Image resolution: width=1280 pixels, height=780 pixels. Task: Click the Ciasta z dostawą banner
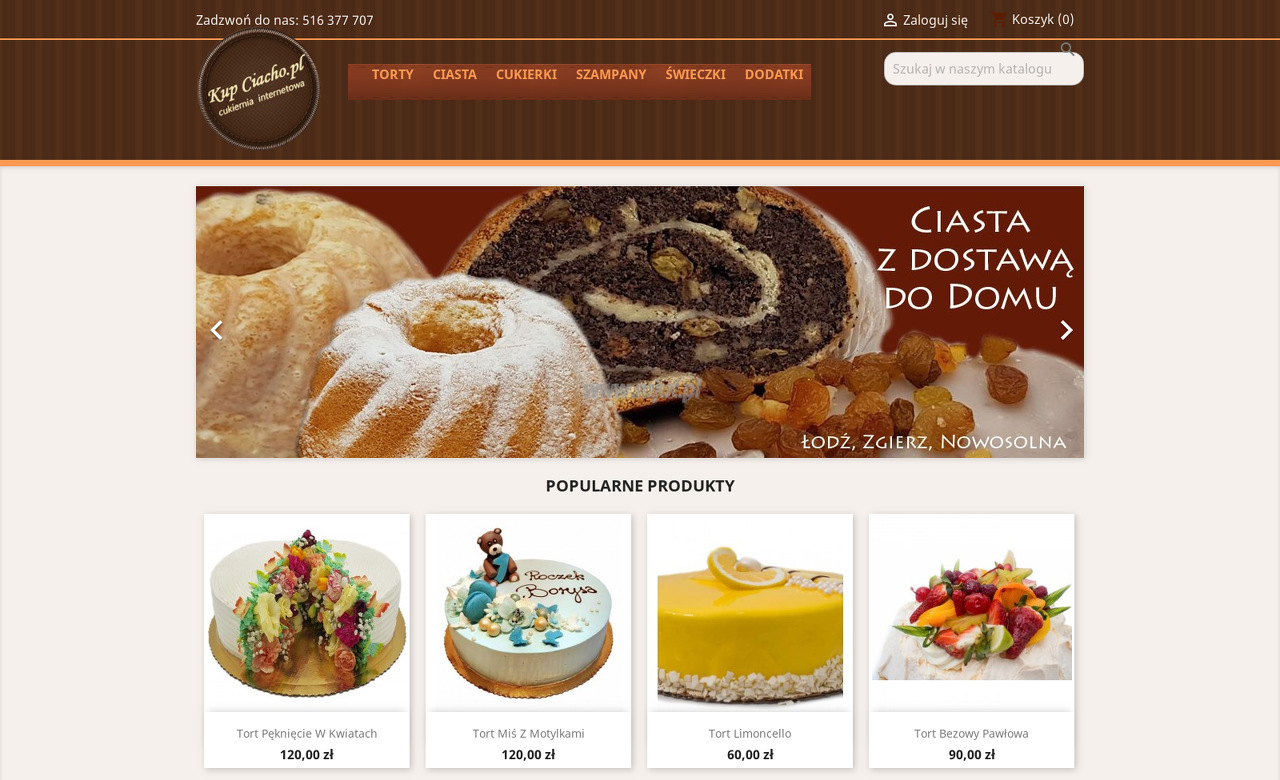pos(640,322)
